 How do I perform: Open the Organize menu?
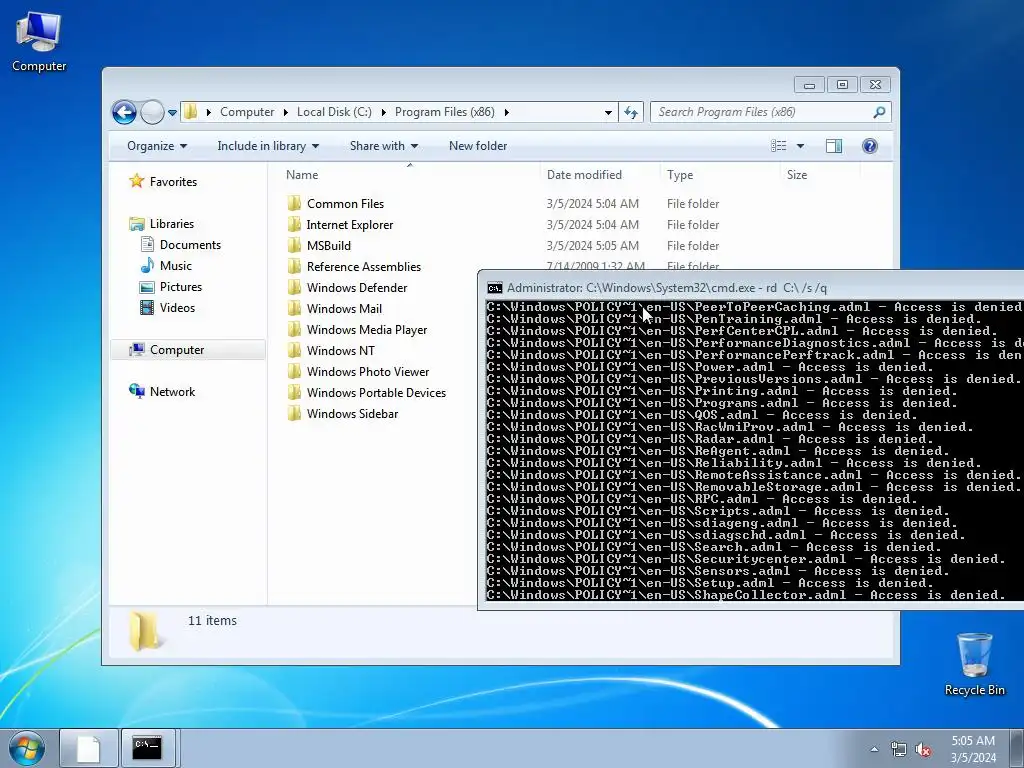pos(157,146)
